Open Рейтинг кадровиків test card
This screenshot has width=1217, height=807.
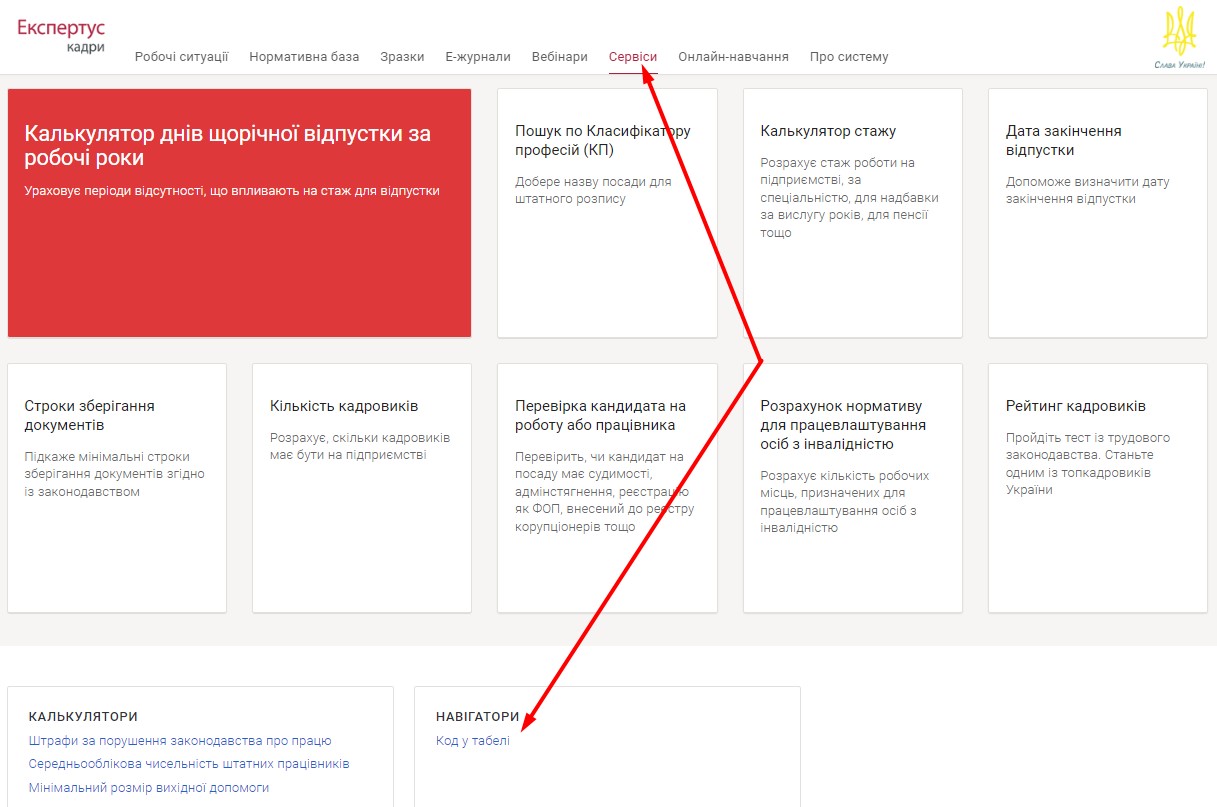click(x=1097, y=487)
